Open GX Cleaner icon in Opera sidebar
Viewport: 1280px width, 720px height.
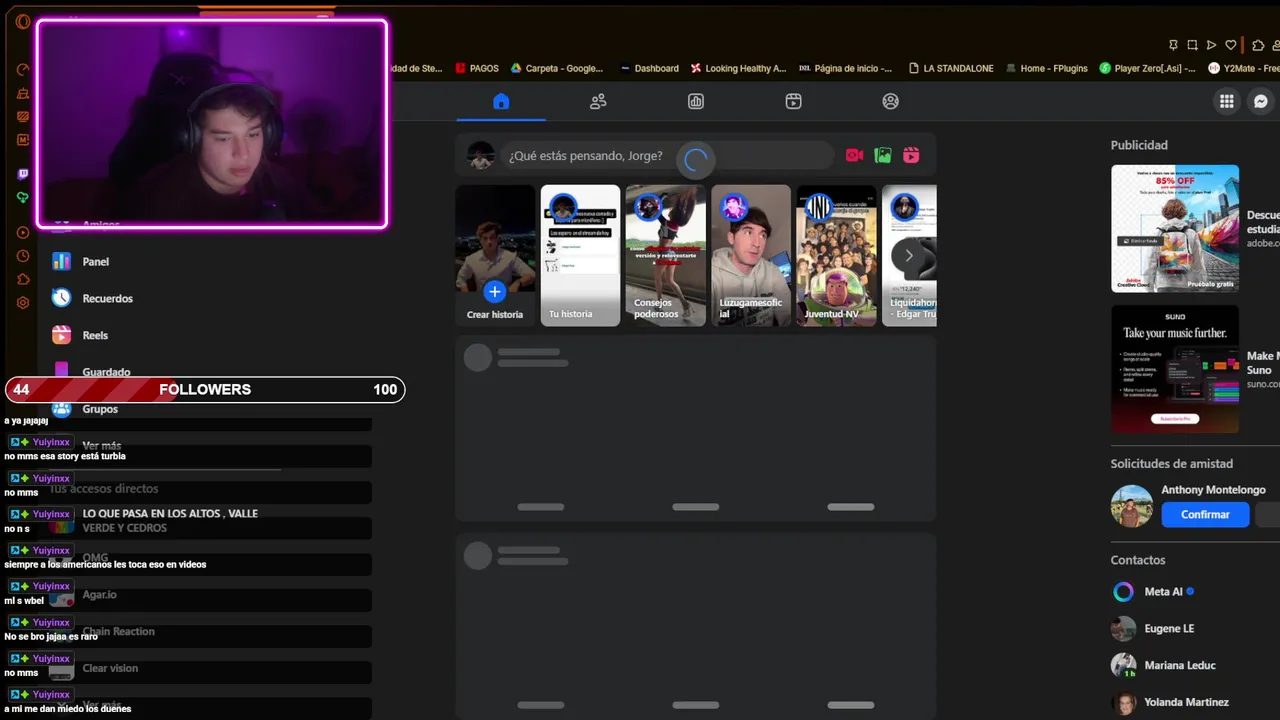23,93
